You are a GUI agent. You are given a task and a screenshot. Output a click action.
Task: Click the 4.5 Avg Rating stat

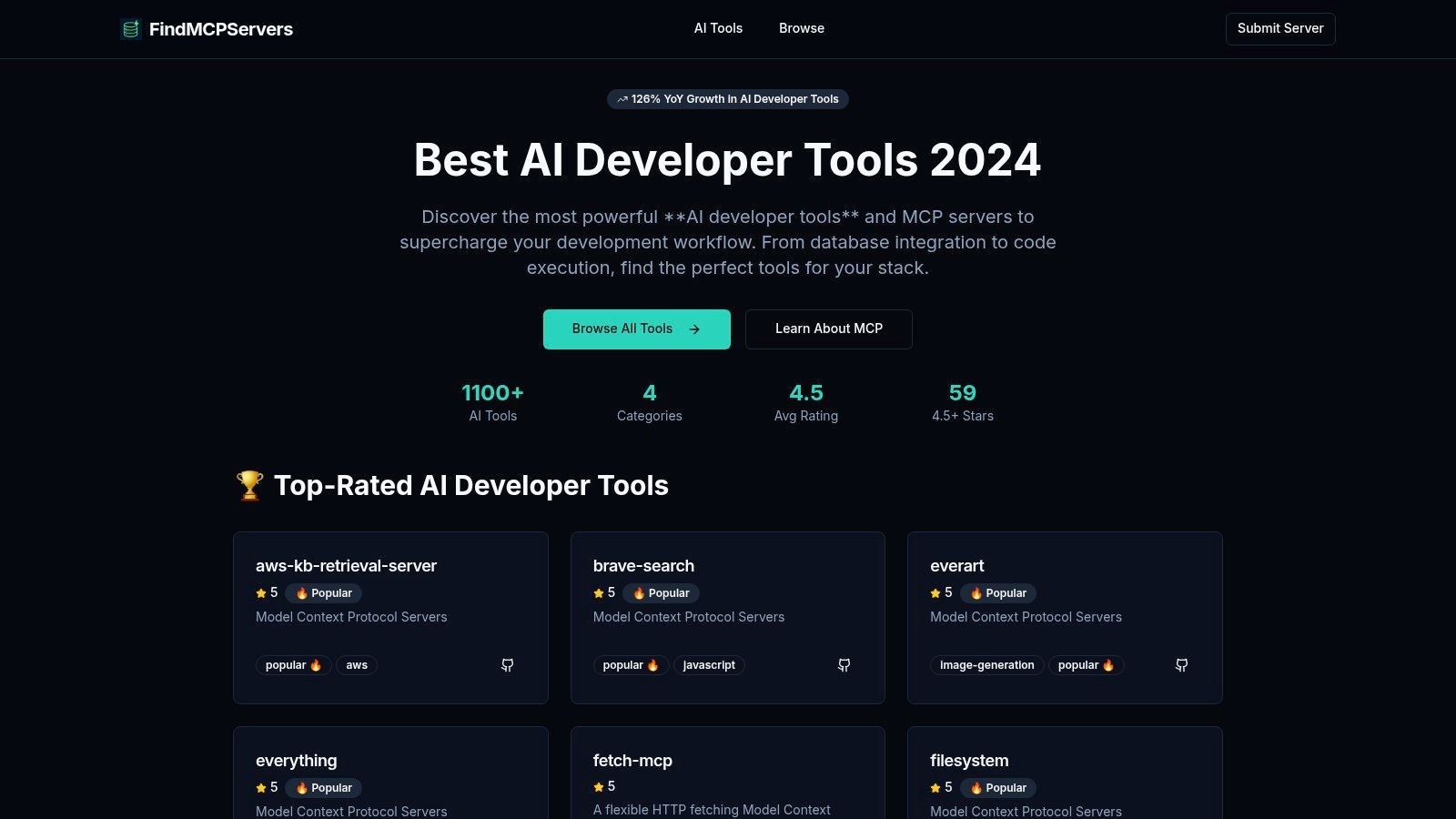coord(806,403)
